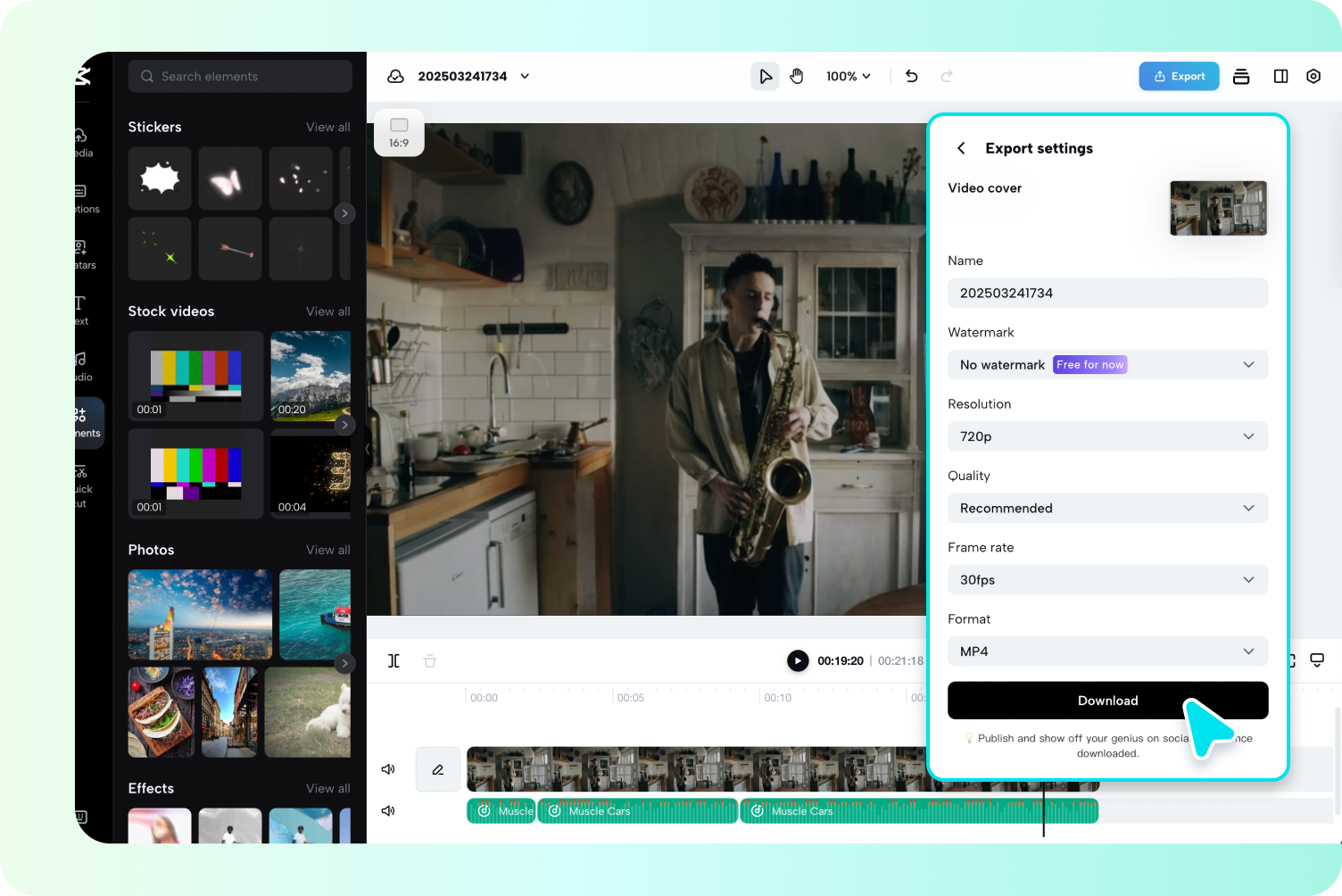The height and width of the screenshot is (896, 1342).
Task: Activate the hand pan tool
Action: tap(797, 77)
